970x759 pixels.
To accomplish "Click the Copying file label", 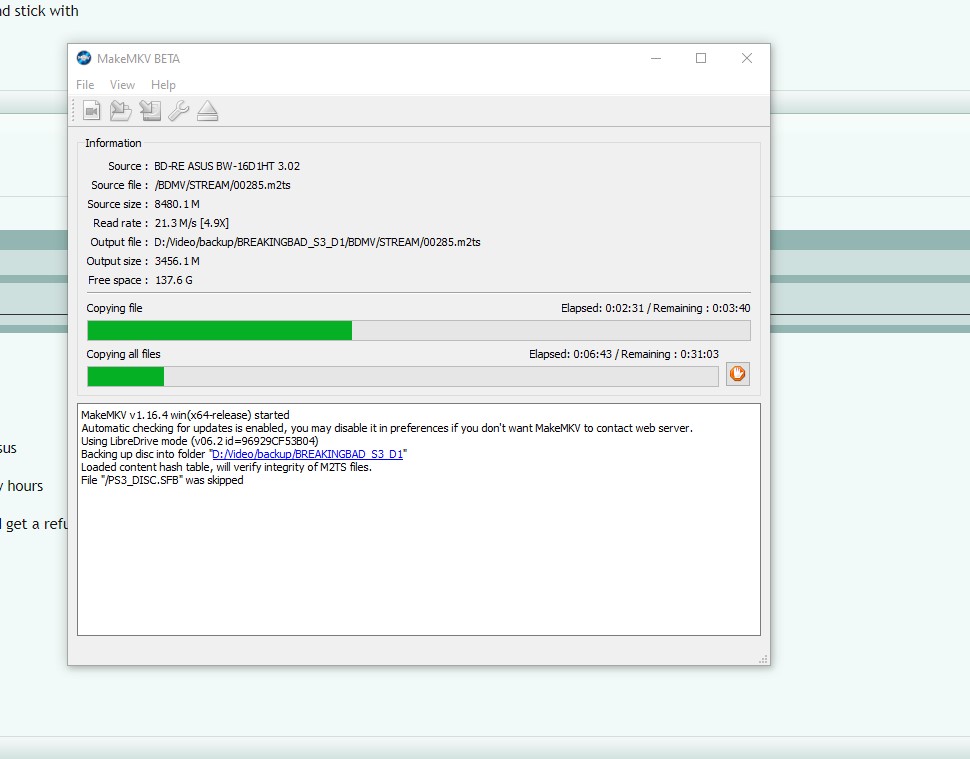I will click(114, 308).
